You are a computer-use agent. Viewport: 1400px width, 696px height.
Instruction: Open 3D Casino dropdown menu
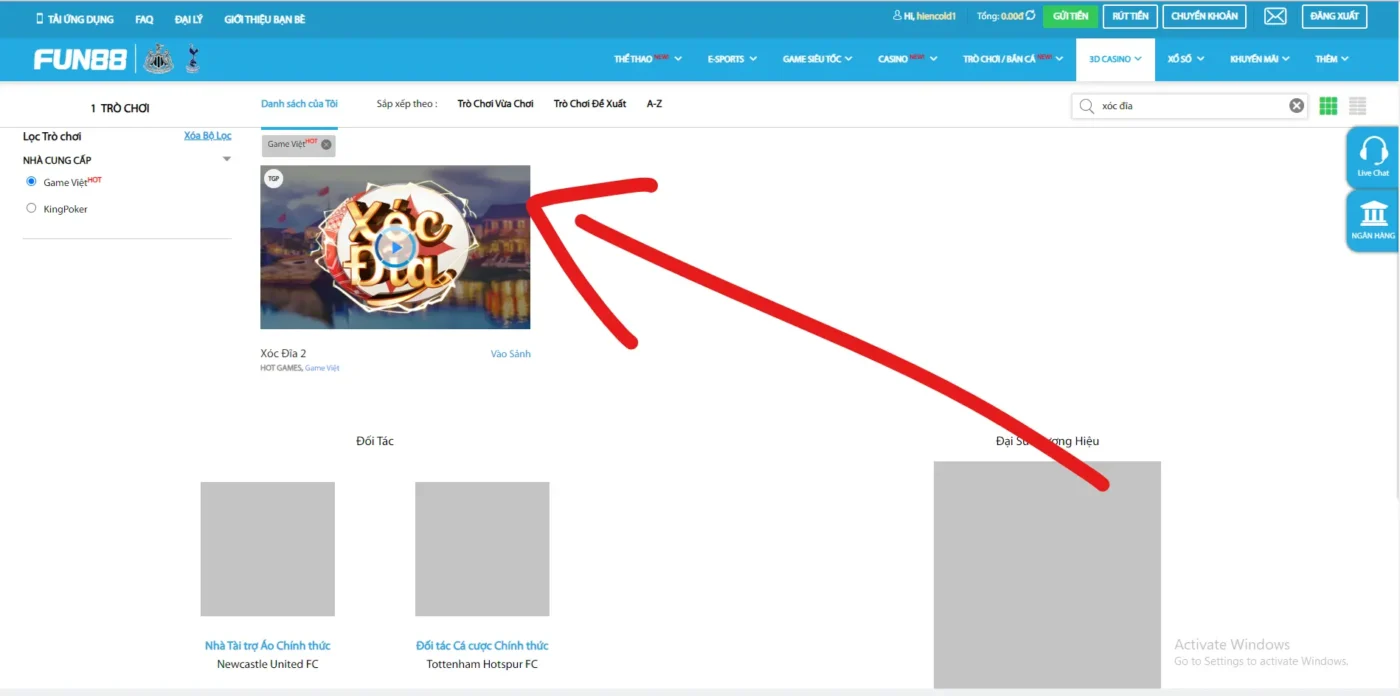tap(1115, 59)
